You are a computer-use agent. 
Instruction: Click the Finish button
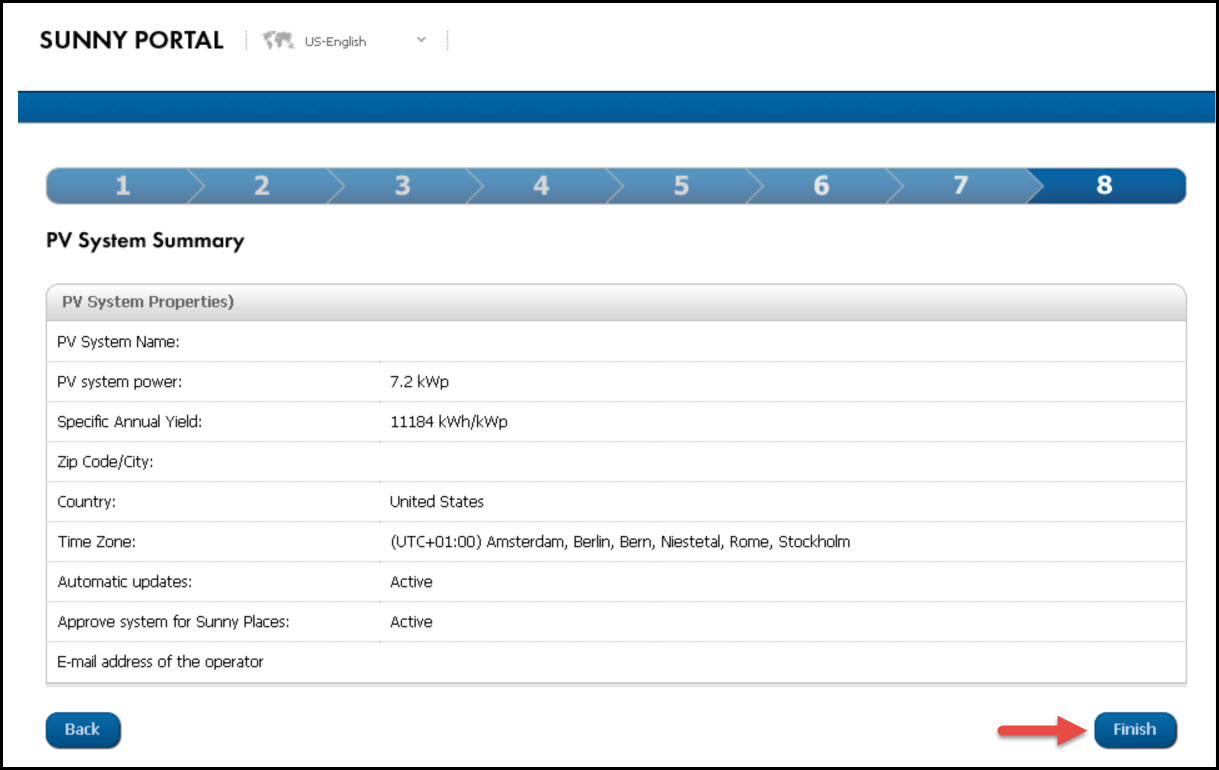(x=1135, y=729)
